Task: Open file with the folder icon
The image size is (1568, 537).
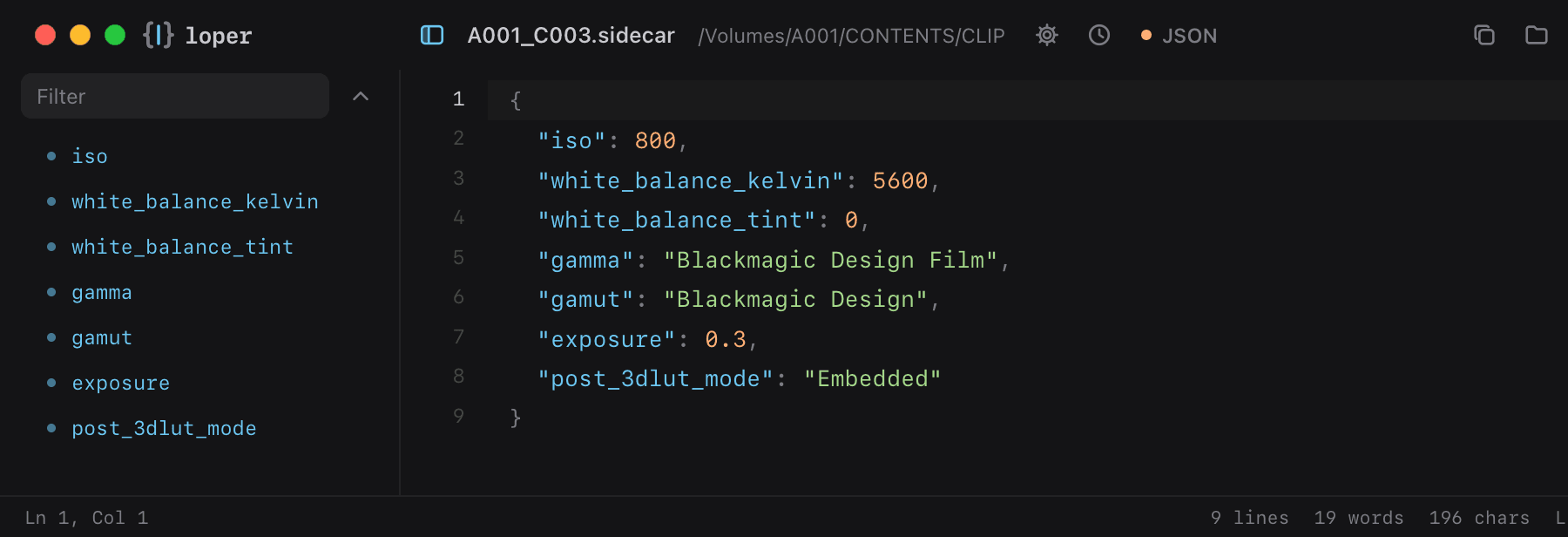Action: click(1537, 35)
